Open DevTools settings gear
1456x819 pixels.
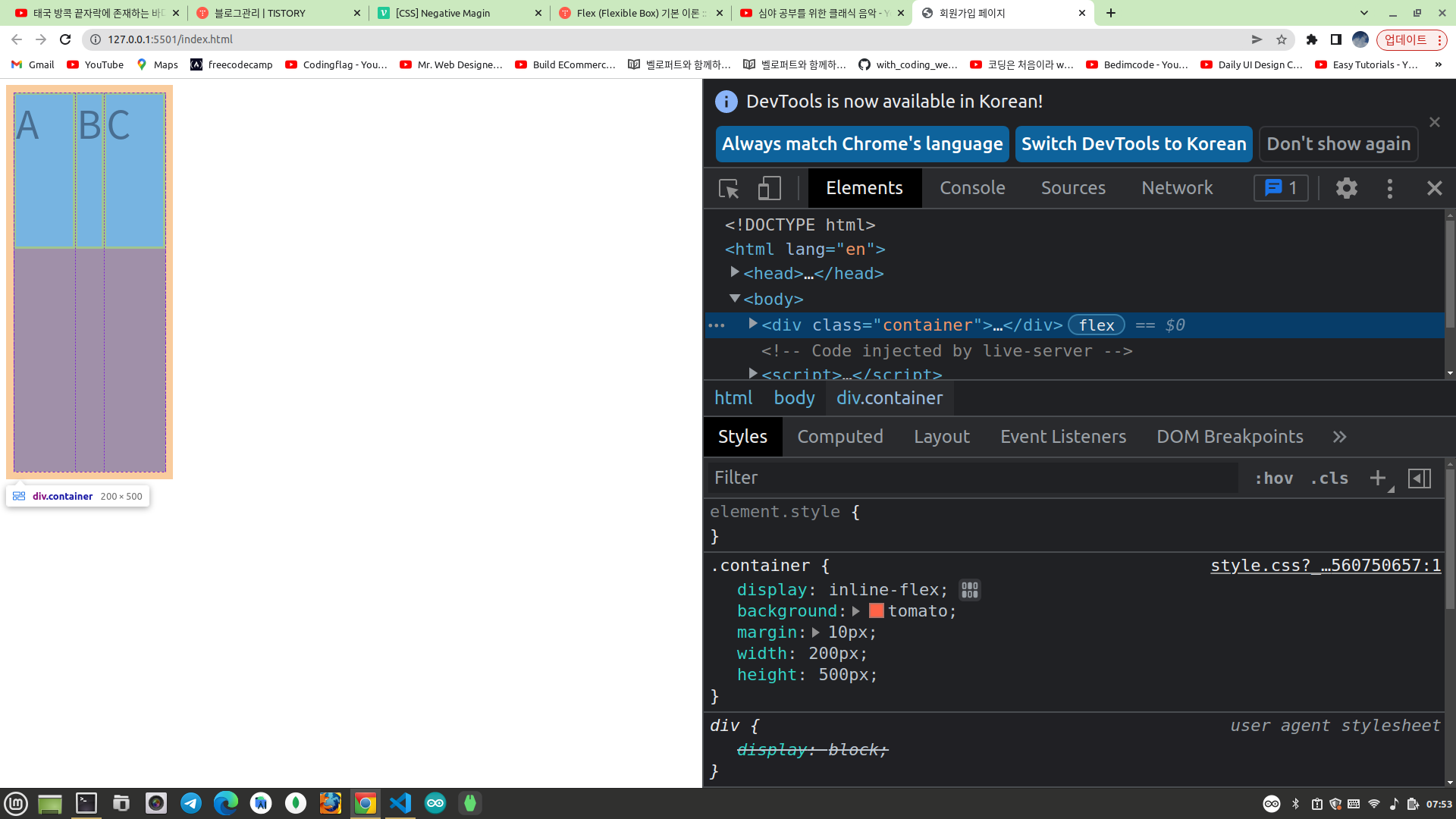(1346, 188)
